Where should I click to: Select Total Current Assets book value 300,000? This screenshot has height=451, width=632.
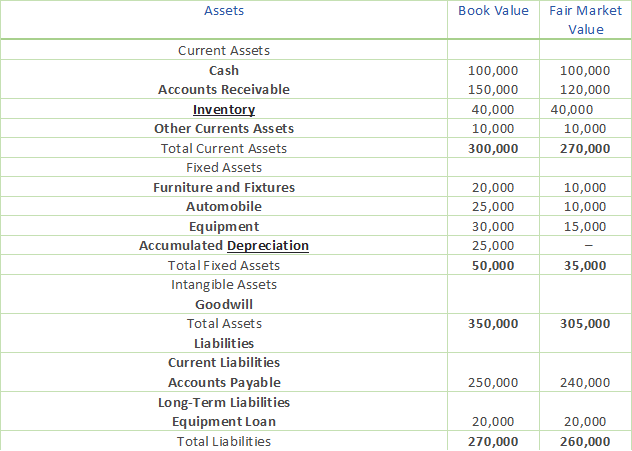493,149
